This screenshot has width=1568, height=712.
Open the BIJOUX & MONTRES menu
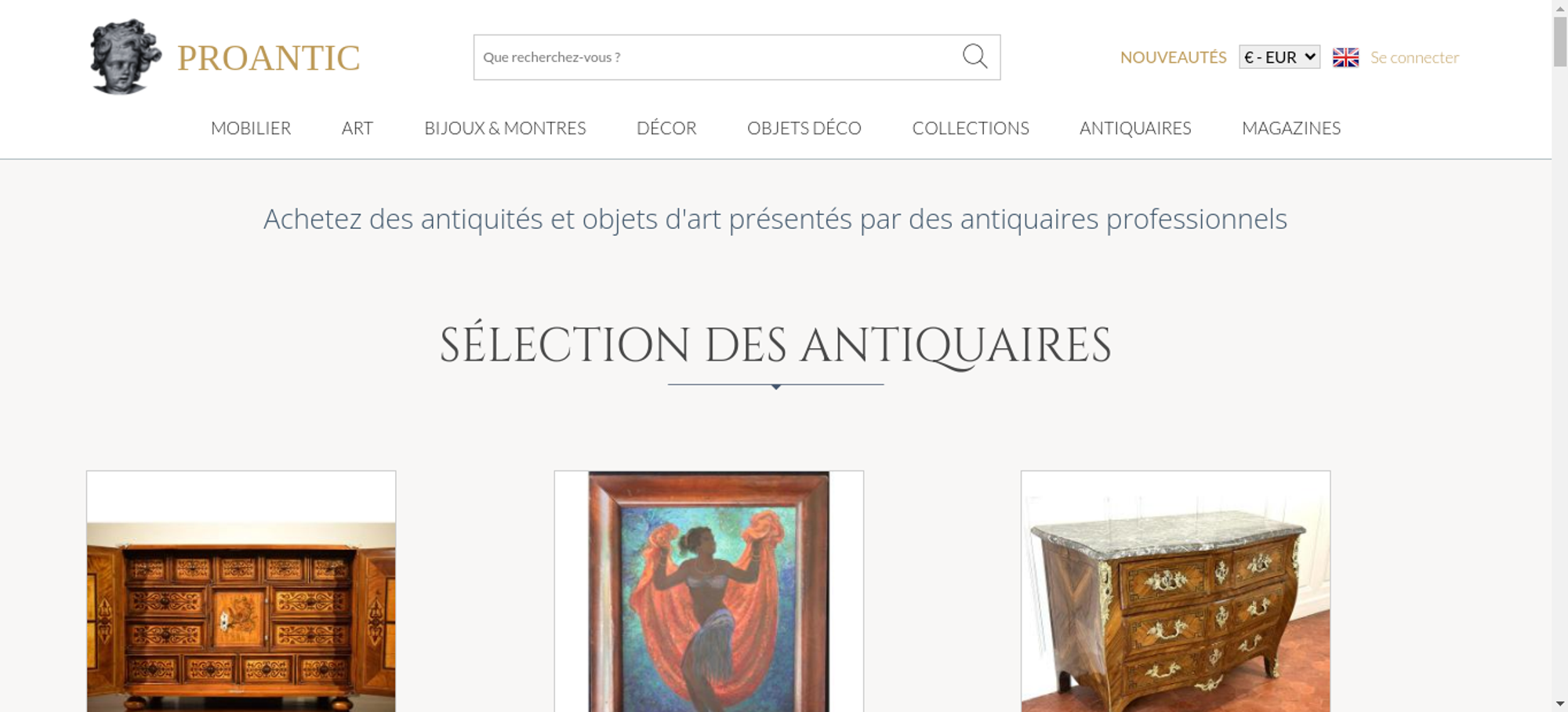(x=505, y=128)
